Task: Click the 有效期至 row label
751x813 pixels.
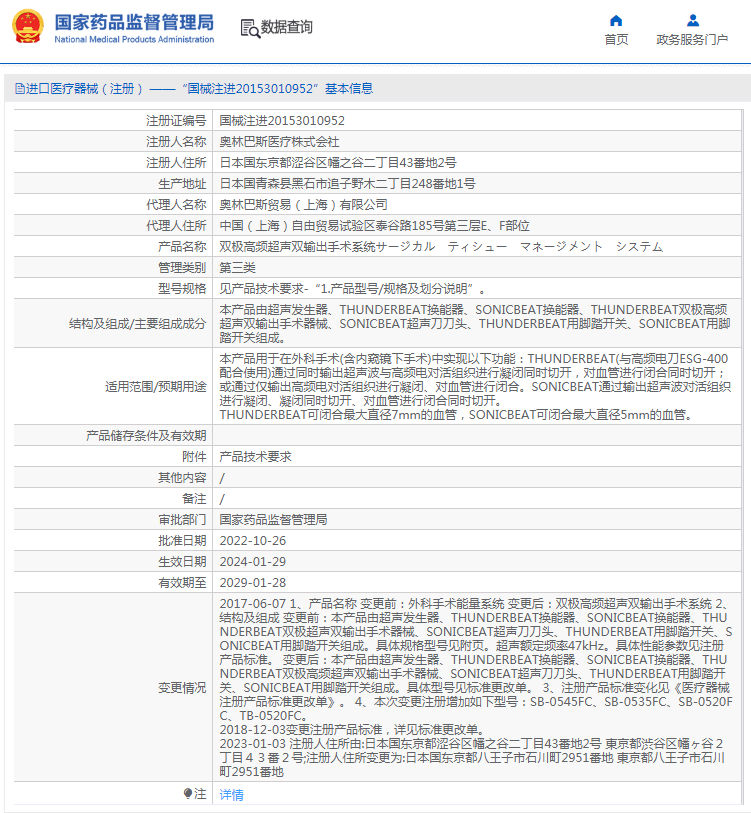Action: click(182, 583)
